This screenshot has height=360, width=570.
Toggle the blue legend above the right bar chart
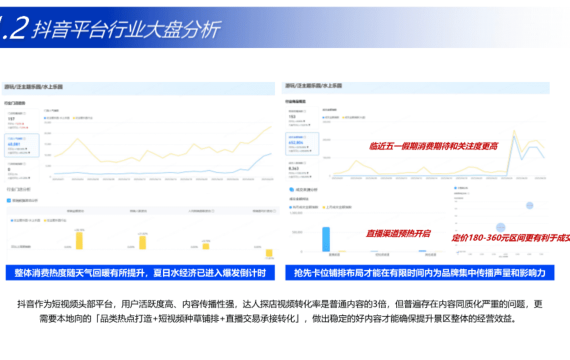290,207
